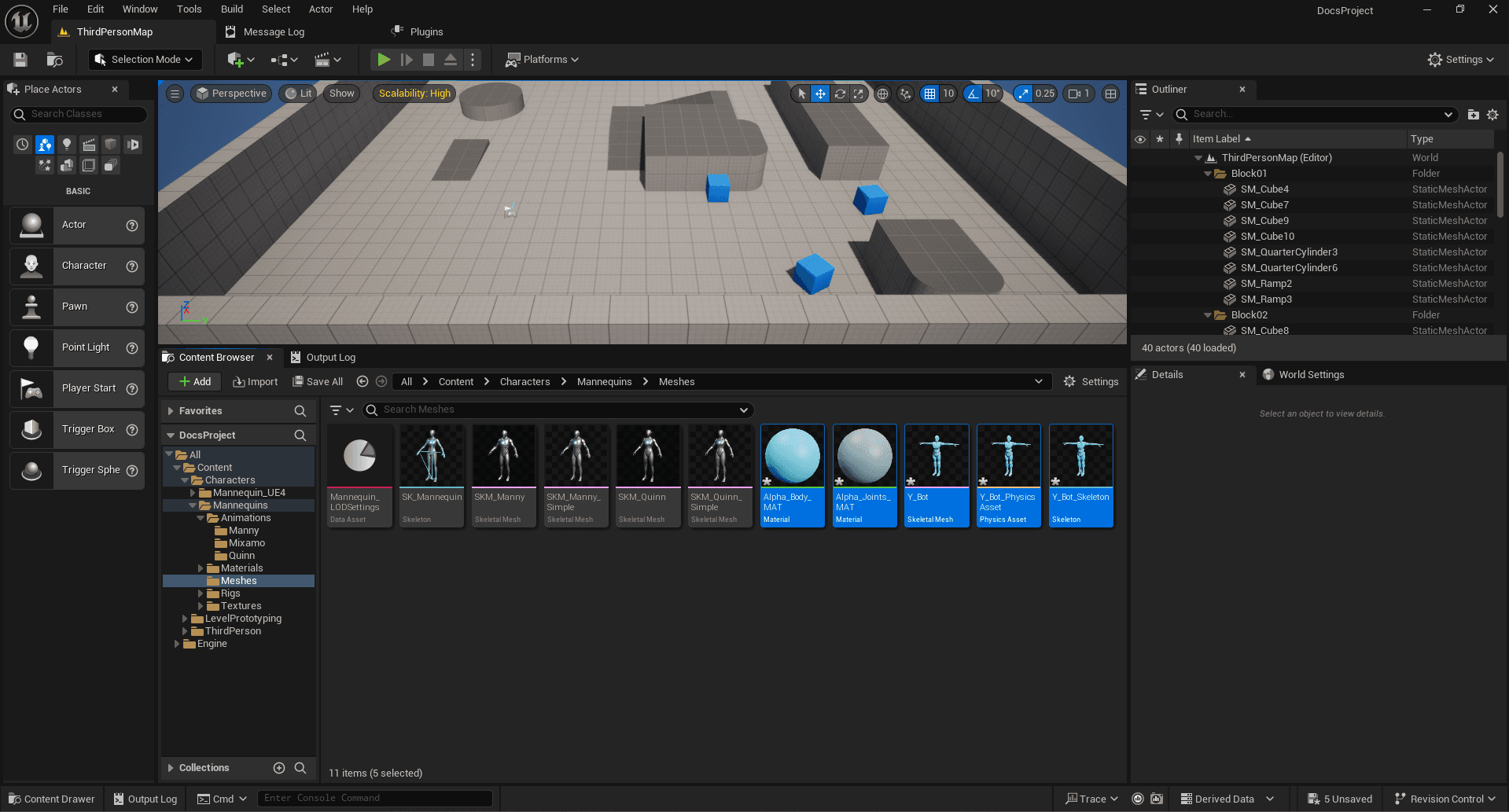Open the Lit view mode menu
The height and width of the screenshot is (812, 1509).
[299, 94]
